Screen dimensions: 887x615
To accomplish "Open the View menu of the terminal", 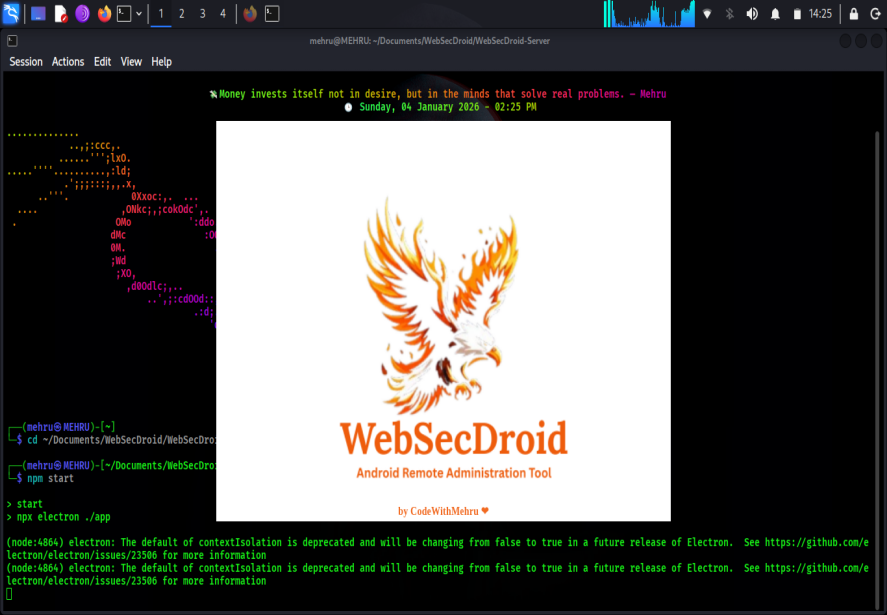I will (131, 61).
